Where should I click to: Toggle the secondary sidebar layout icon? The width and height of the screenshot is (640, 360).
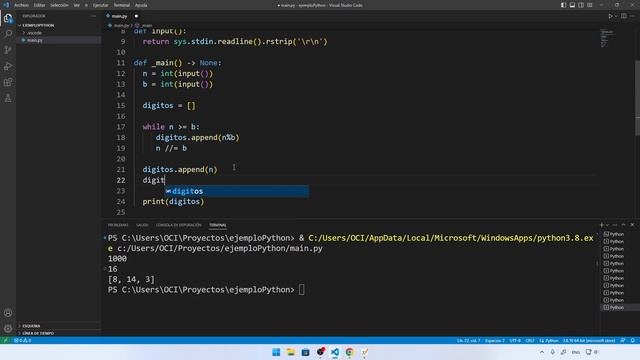pos(581,5)
